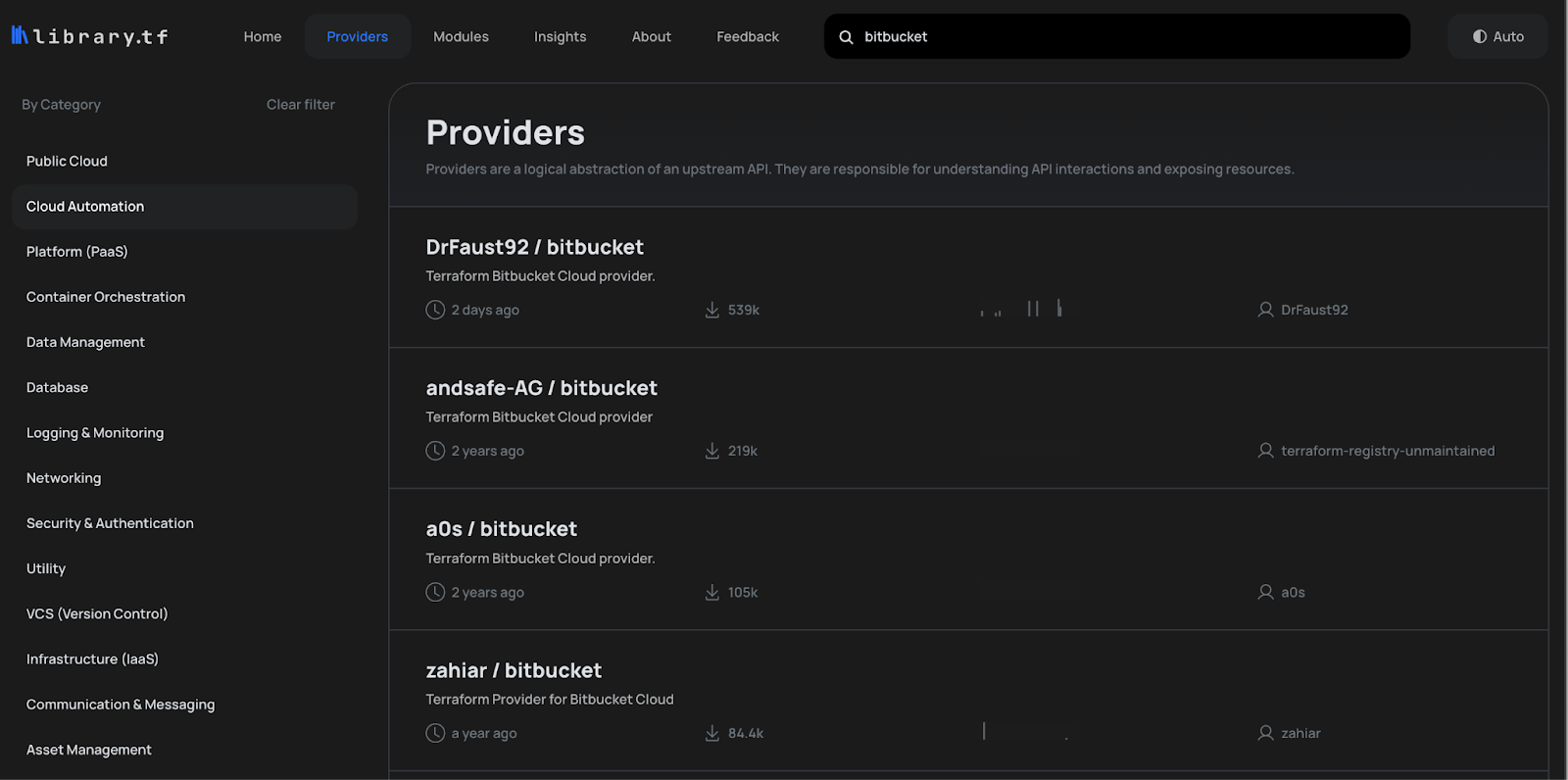This screenshot has height=780, width=1568.
Task: Click the download icon next to 539k
Action: coord(712,310)
